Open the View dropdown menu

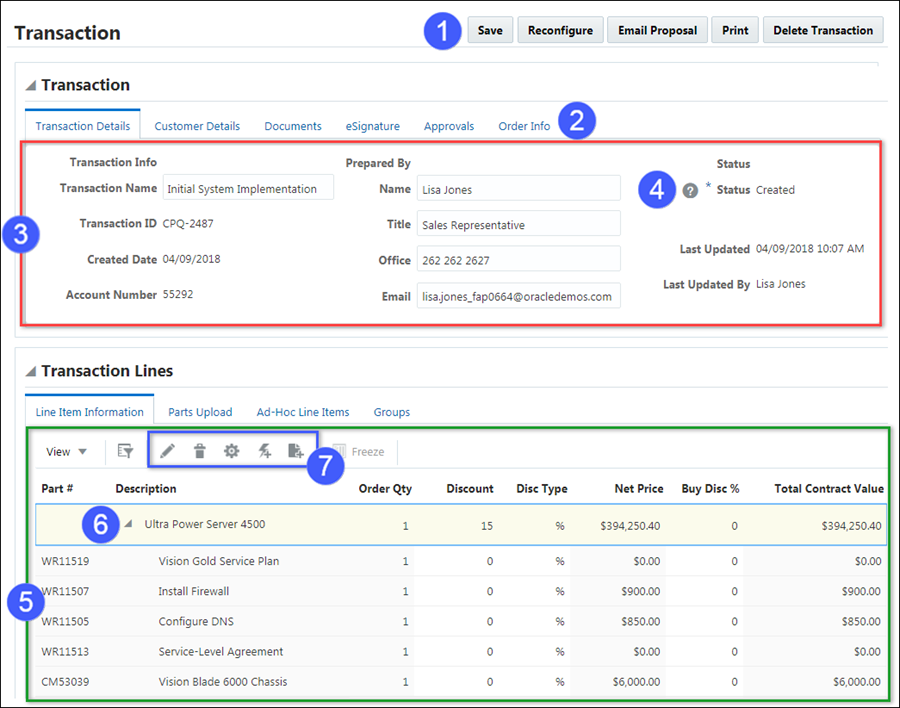coord(65,451)
